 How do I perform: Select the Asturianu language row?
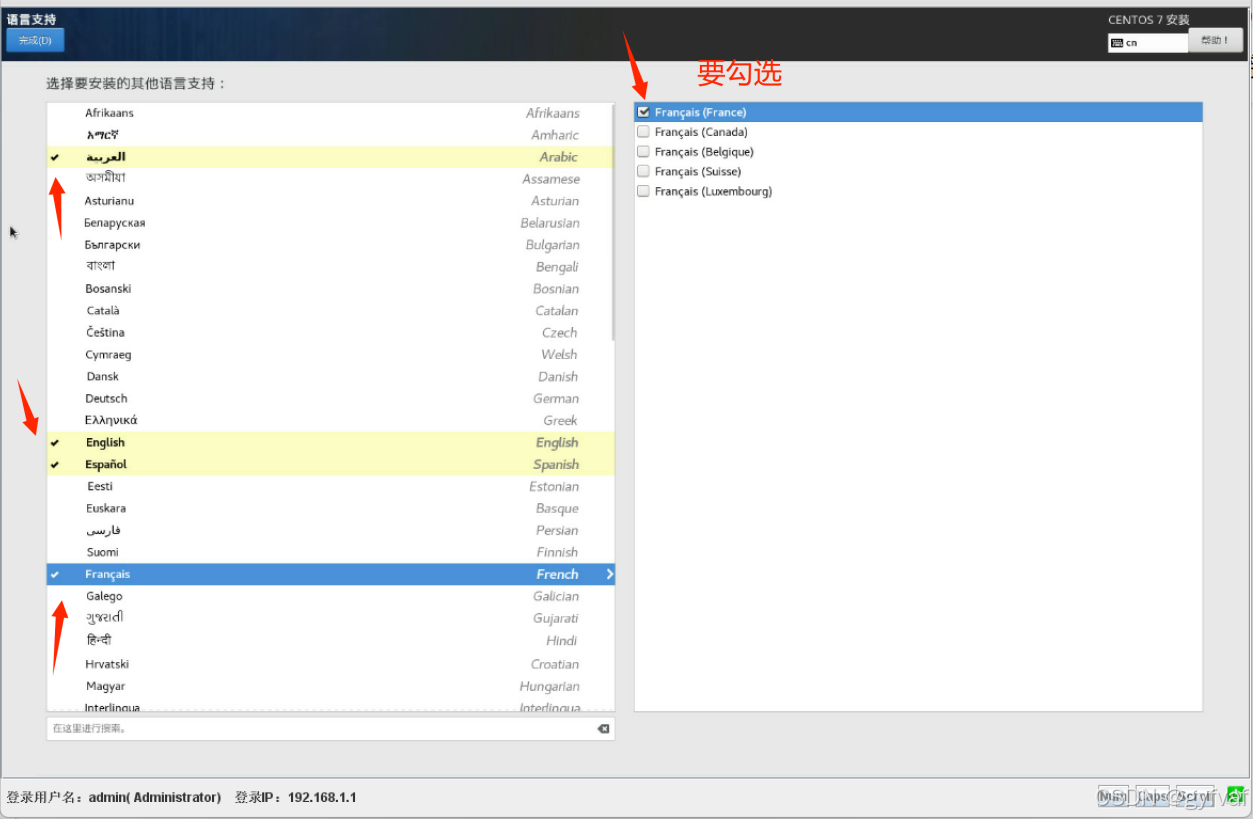(x=328, y=201)
